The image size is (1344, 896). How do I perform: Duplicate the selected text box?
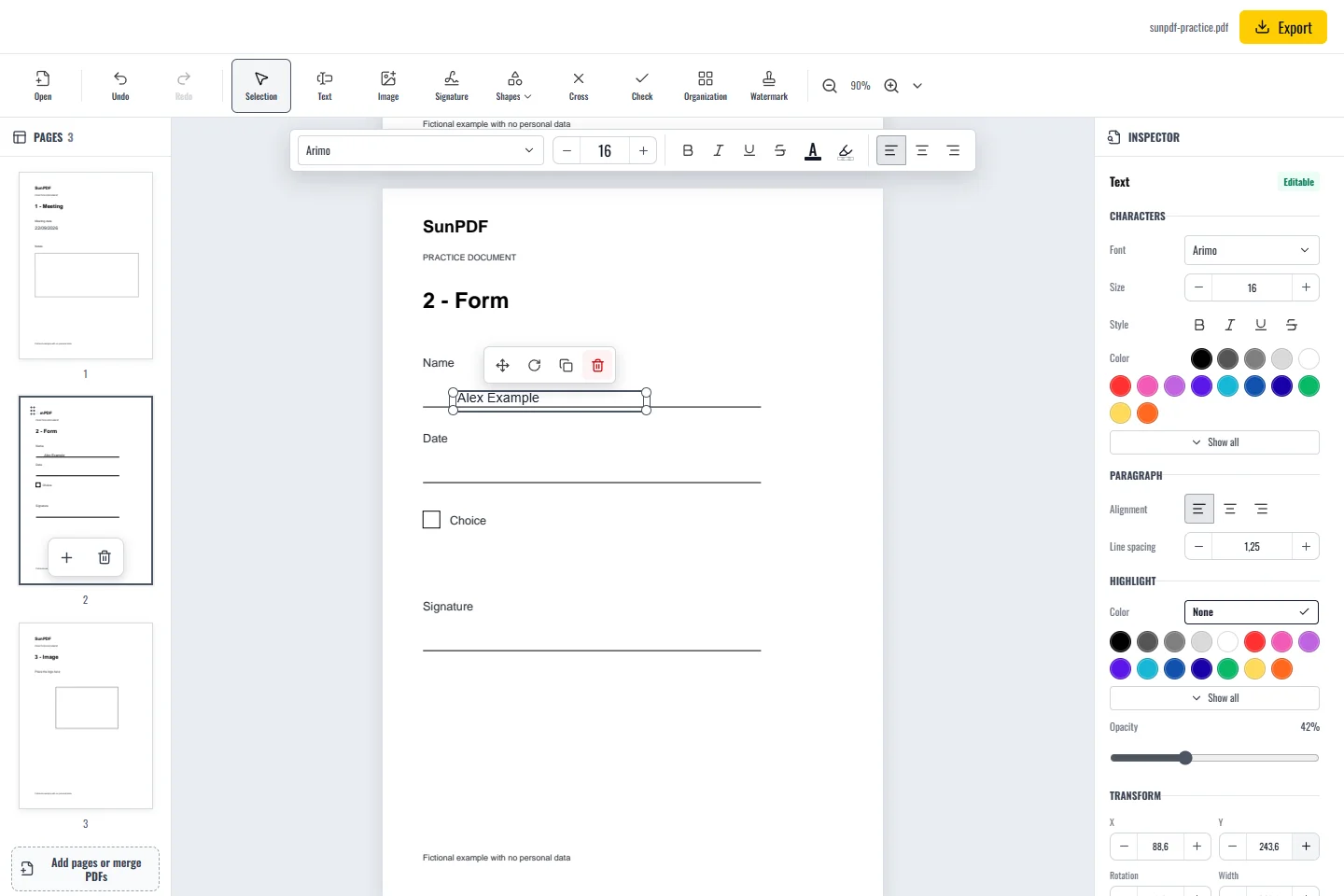pyautogui.click(x=566, y=365)
